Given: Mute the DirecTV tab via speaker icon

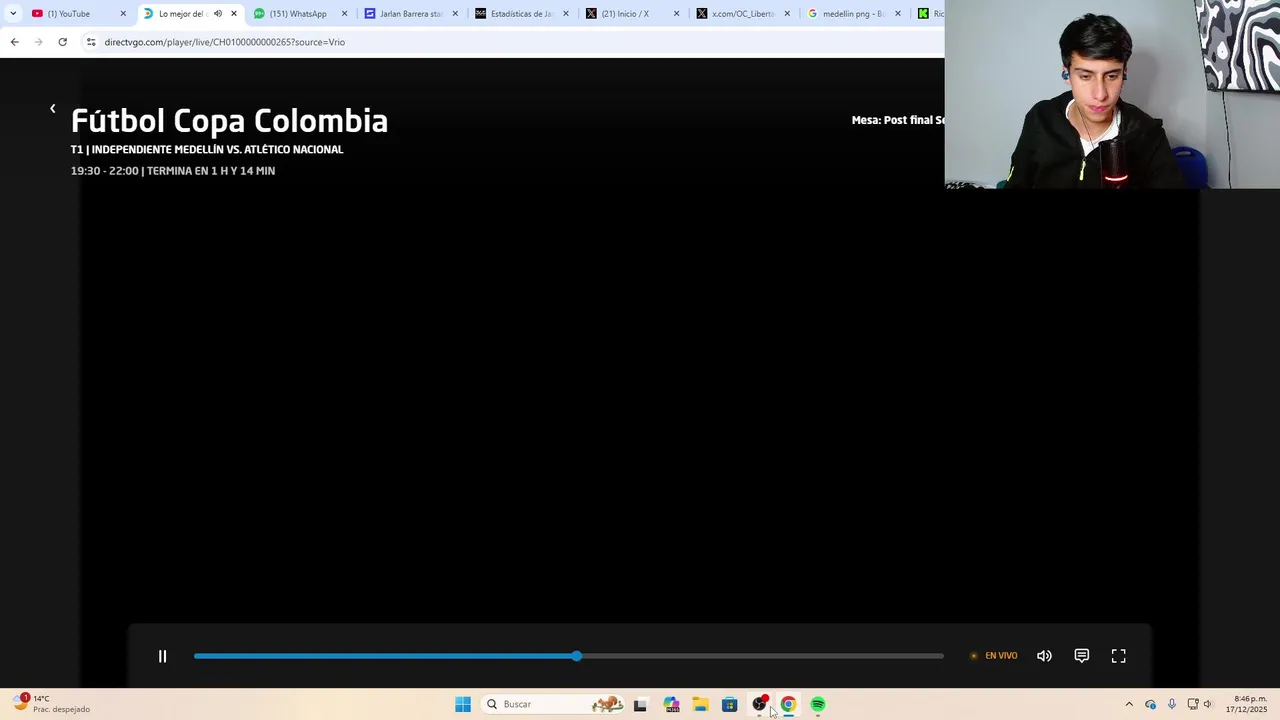Looking at the screenshot, I should (x=218, y=14).
